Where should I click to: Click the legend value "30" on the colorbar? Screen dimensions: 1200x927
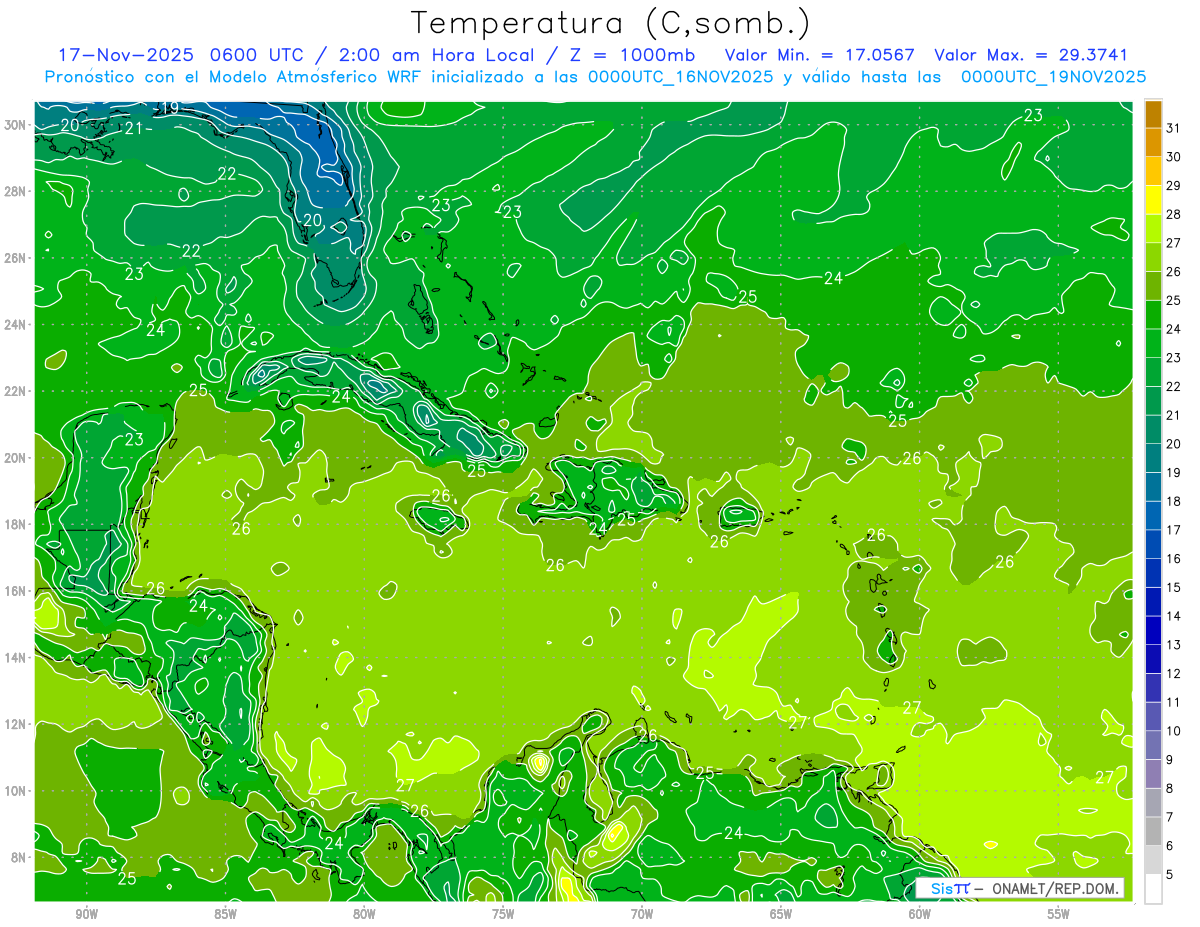tap(1174, 157)
